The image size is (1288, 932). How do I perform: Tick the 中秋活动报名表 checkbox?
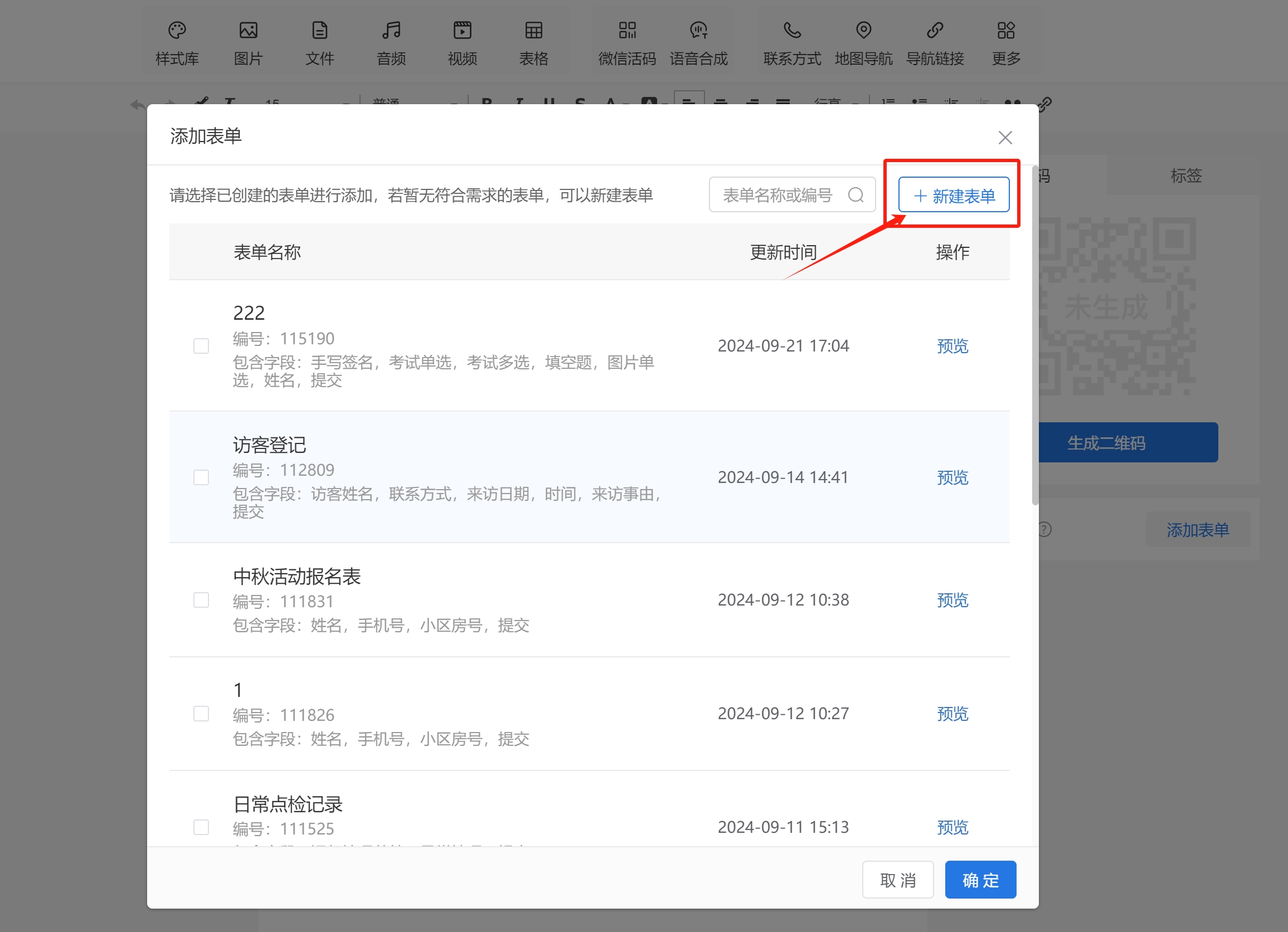coord(201,600)
